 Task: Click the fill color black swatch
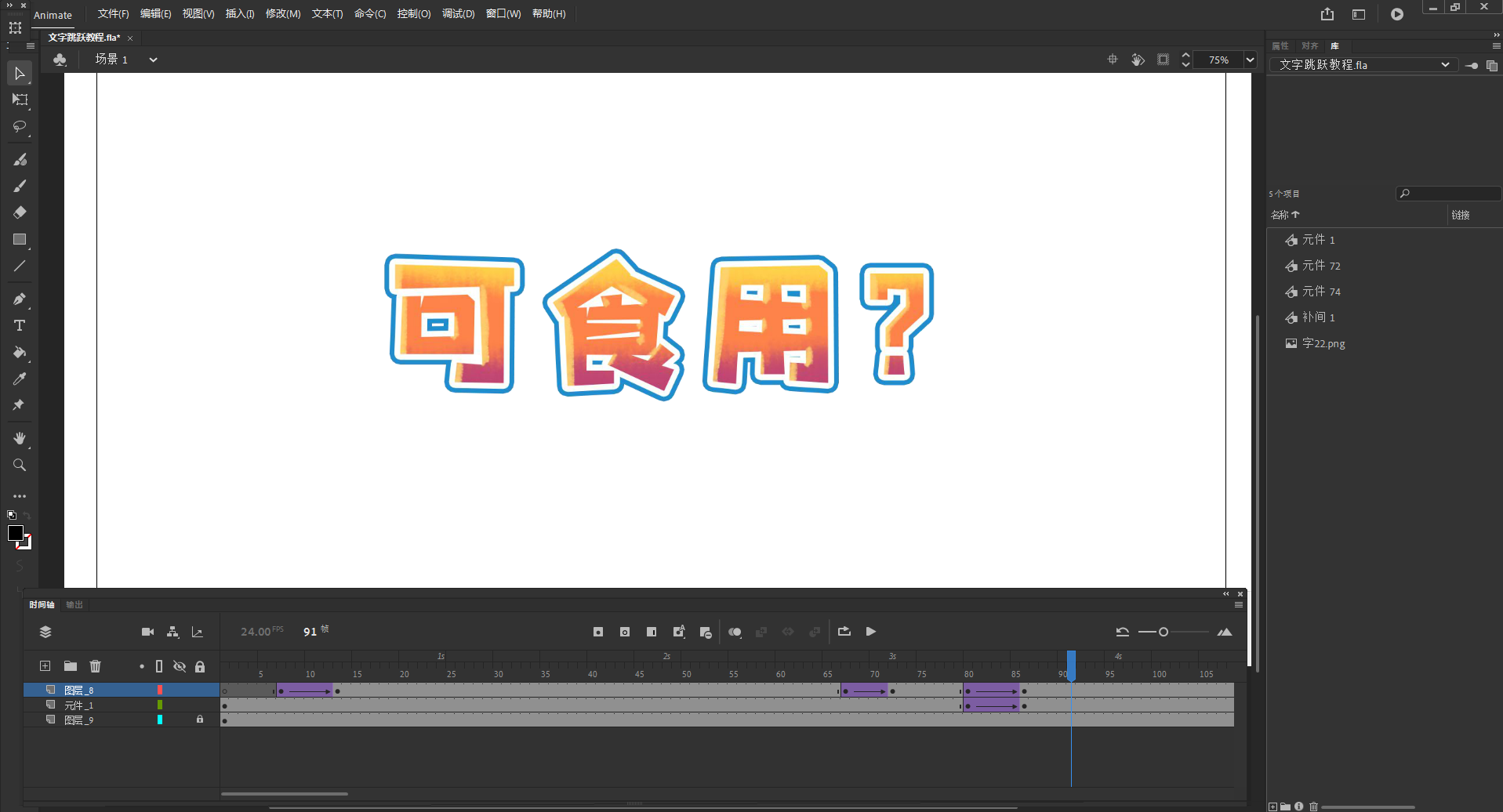16,533
